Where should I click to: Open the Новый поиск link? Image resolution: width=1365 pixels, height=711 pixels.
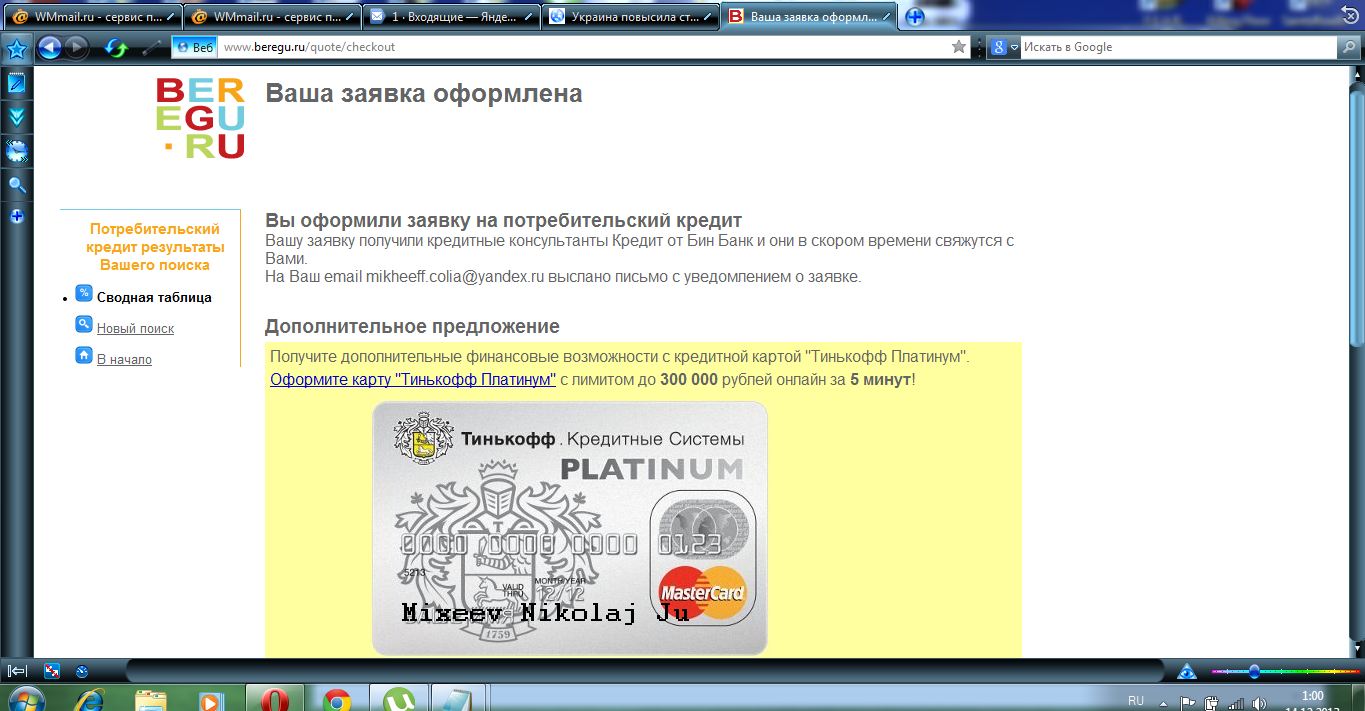tap(135, 328)
